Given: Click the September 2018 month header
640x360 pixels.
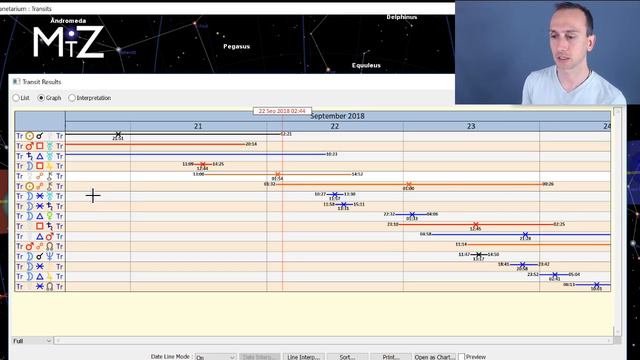Looking at the screenshot, I should [x=337, y=116].
